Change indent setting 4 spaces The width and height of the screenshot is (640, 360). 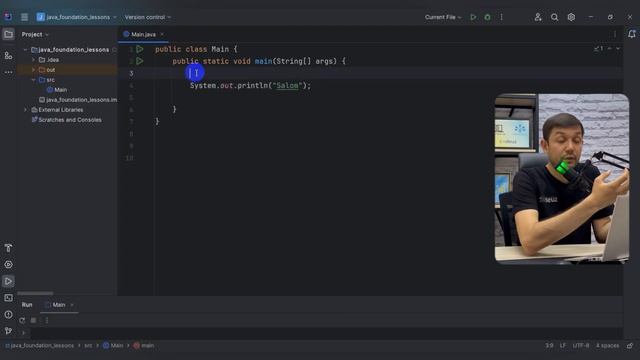607,346
